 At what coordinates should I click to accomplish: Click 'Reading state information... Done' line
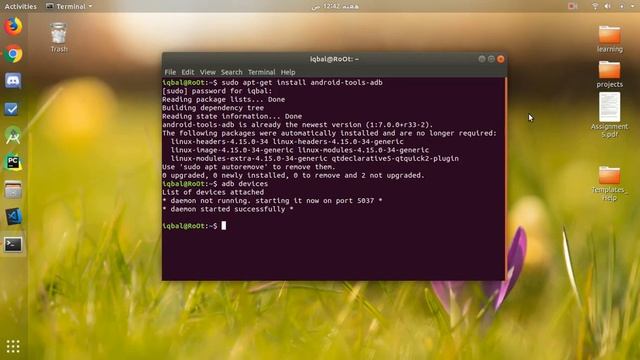pos(232,116)
